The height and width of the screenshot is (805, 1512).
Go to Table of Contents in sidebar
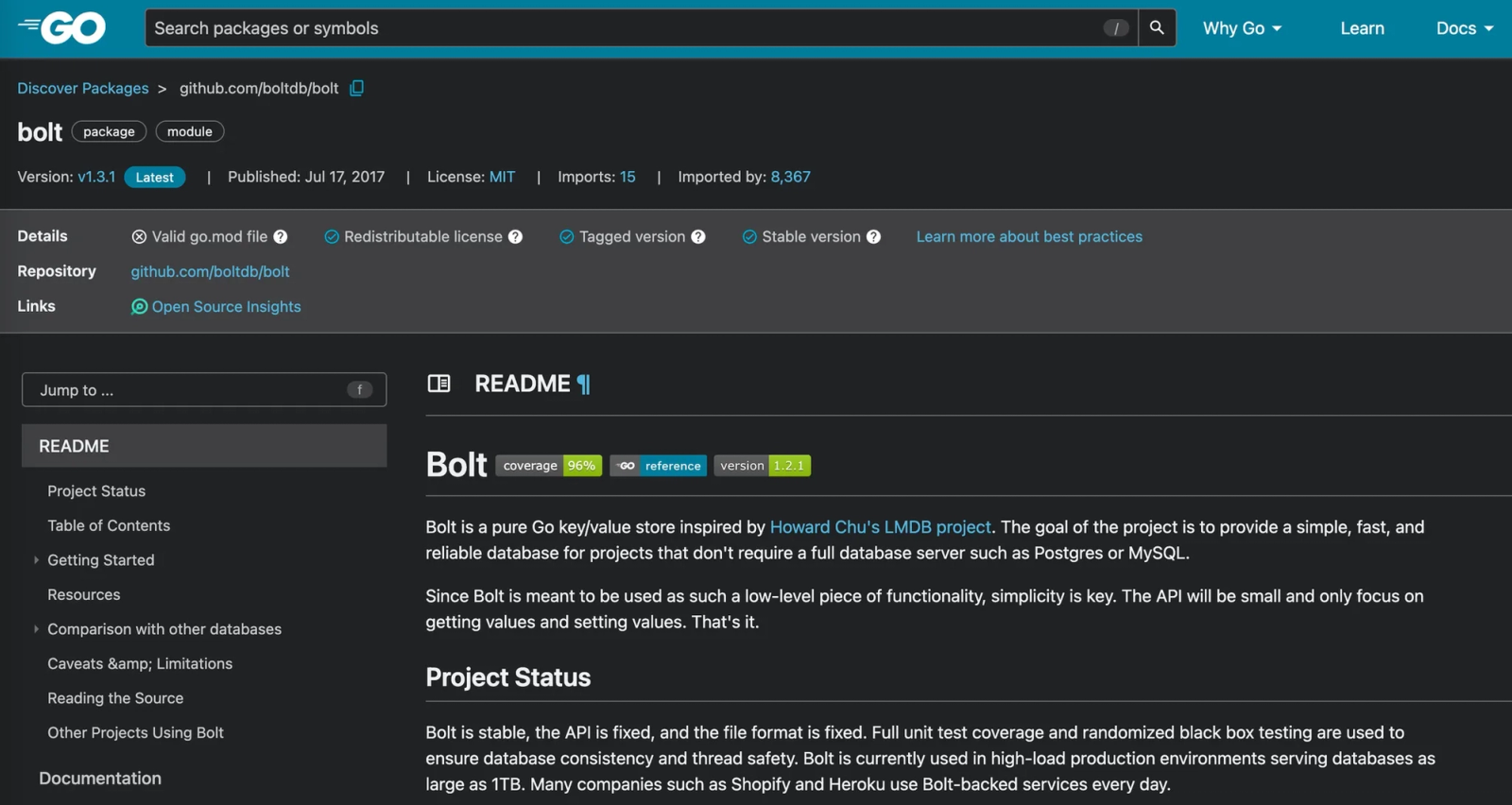[109, 525]
